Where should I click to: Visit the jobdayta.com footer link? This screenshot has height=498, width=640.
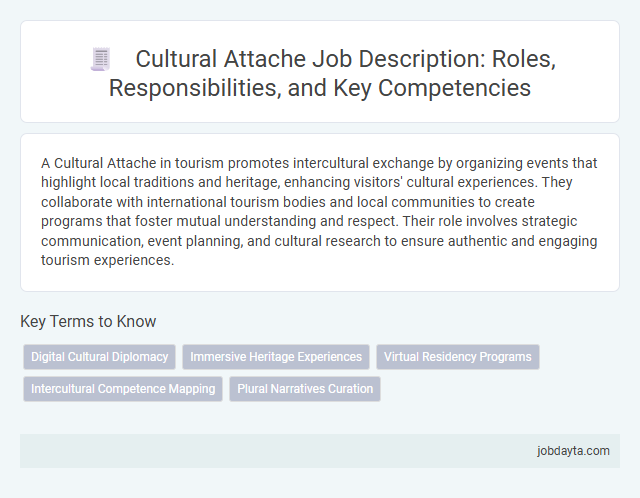pyautogui.click(x=573, y=451)
